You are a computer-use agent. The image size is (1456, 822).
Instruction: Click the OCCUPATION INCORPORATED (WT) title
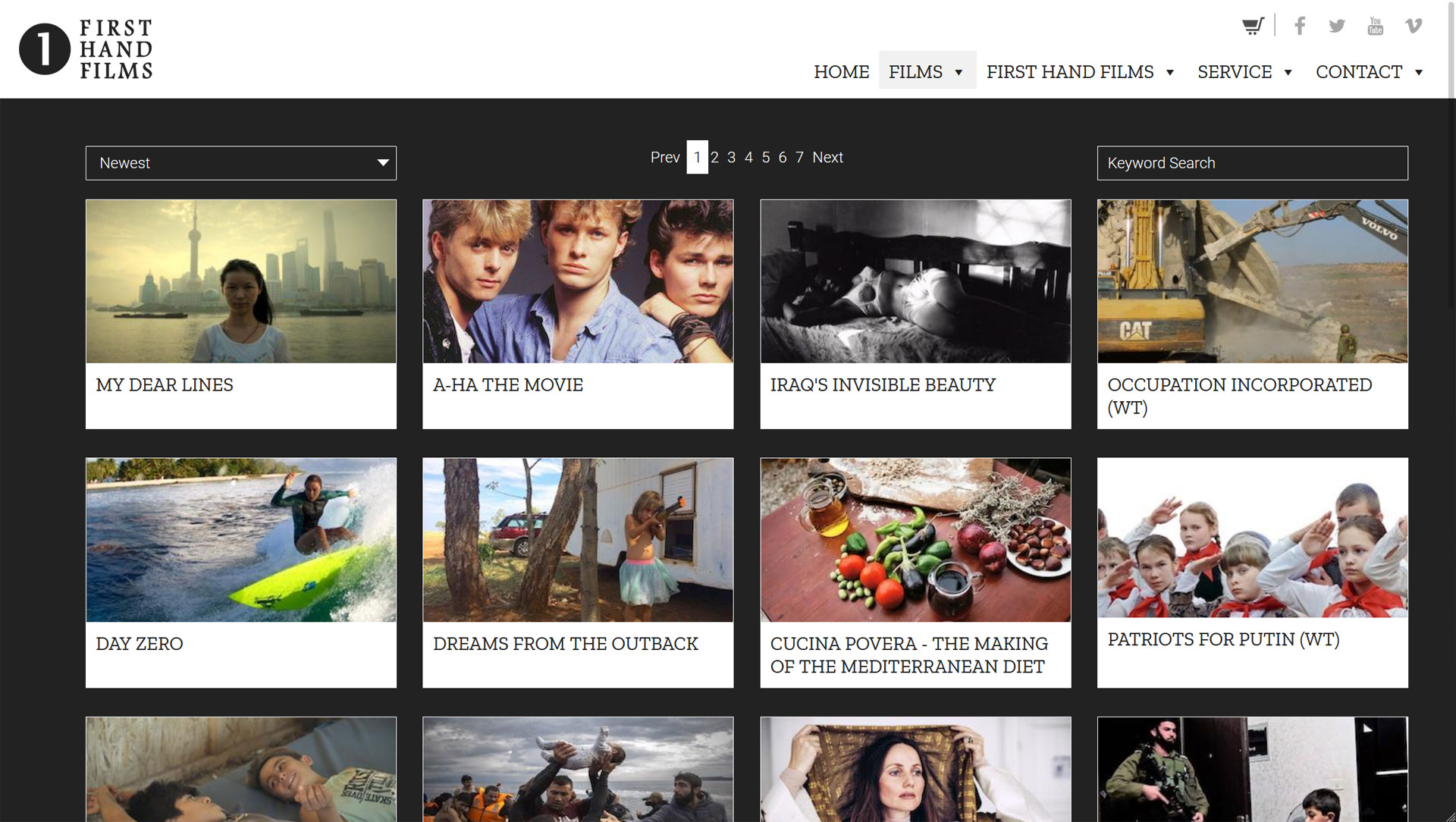1240,397
